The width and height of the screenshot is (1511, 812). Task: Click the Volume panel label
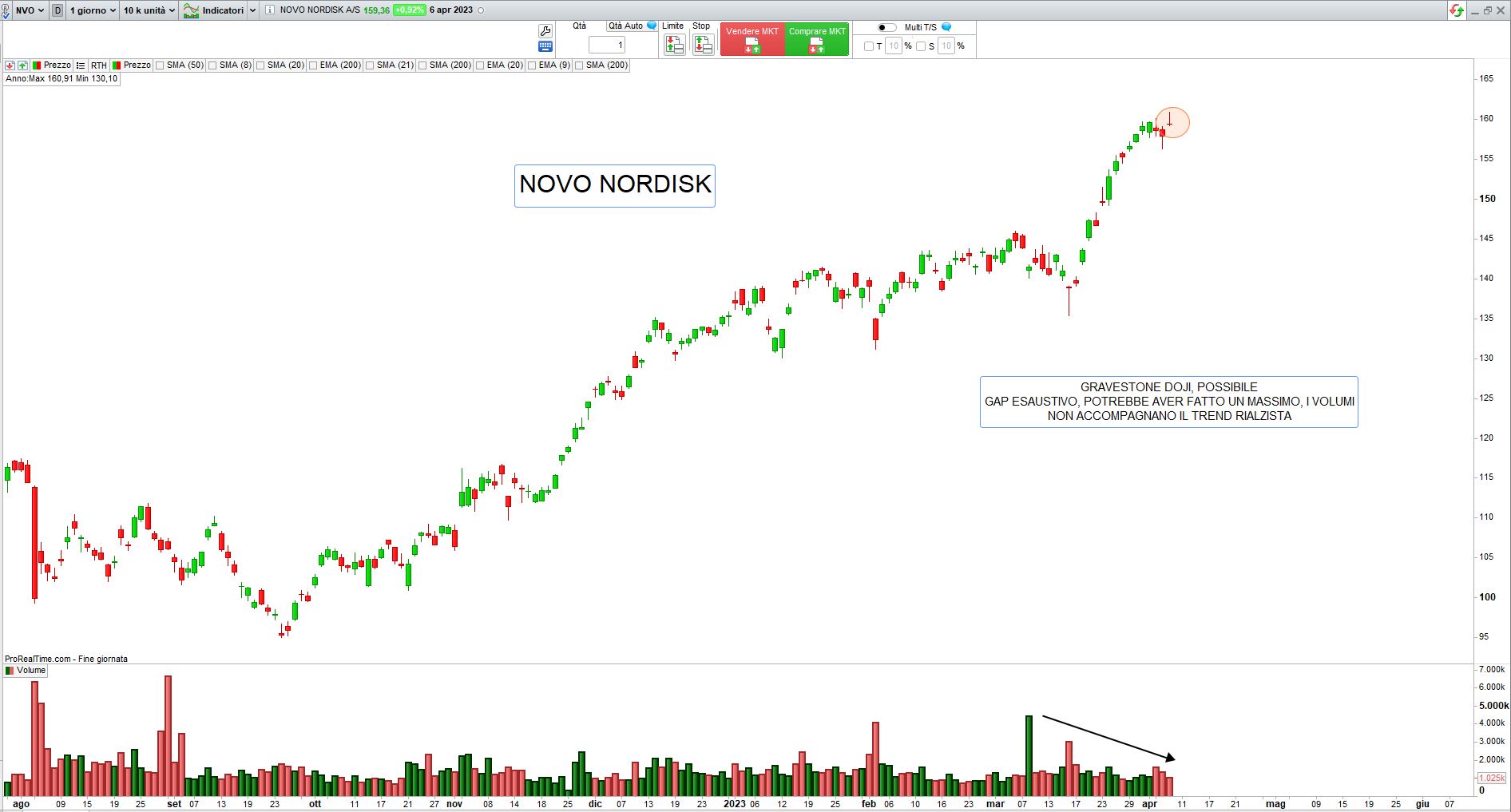click(31, 671)
